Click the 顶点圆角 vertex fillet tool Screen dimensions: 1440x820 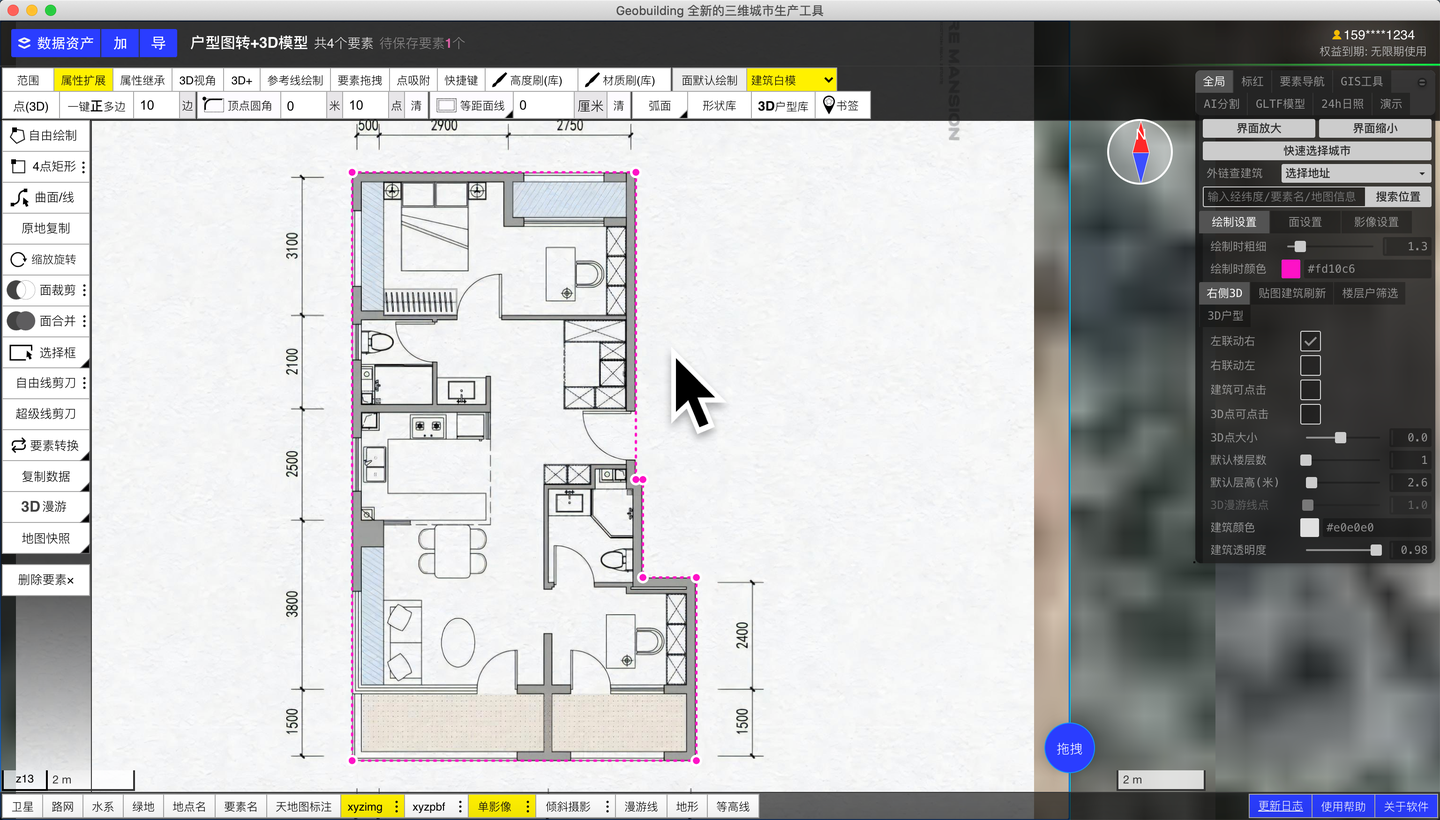tap(238, 105)
